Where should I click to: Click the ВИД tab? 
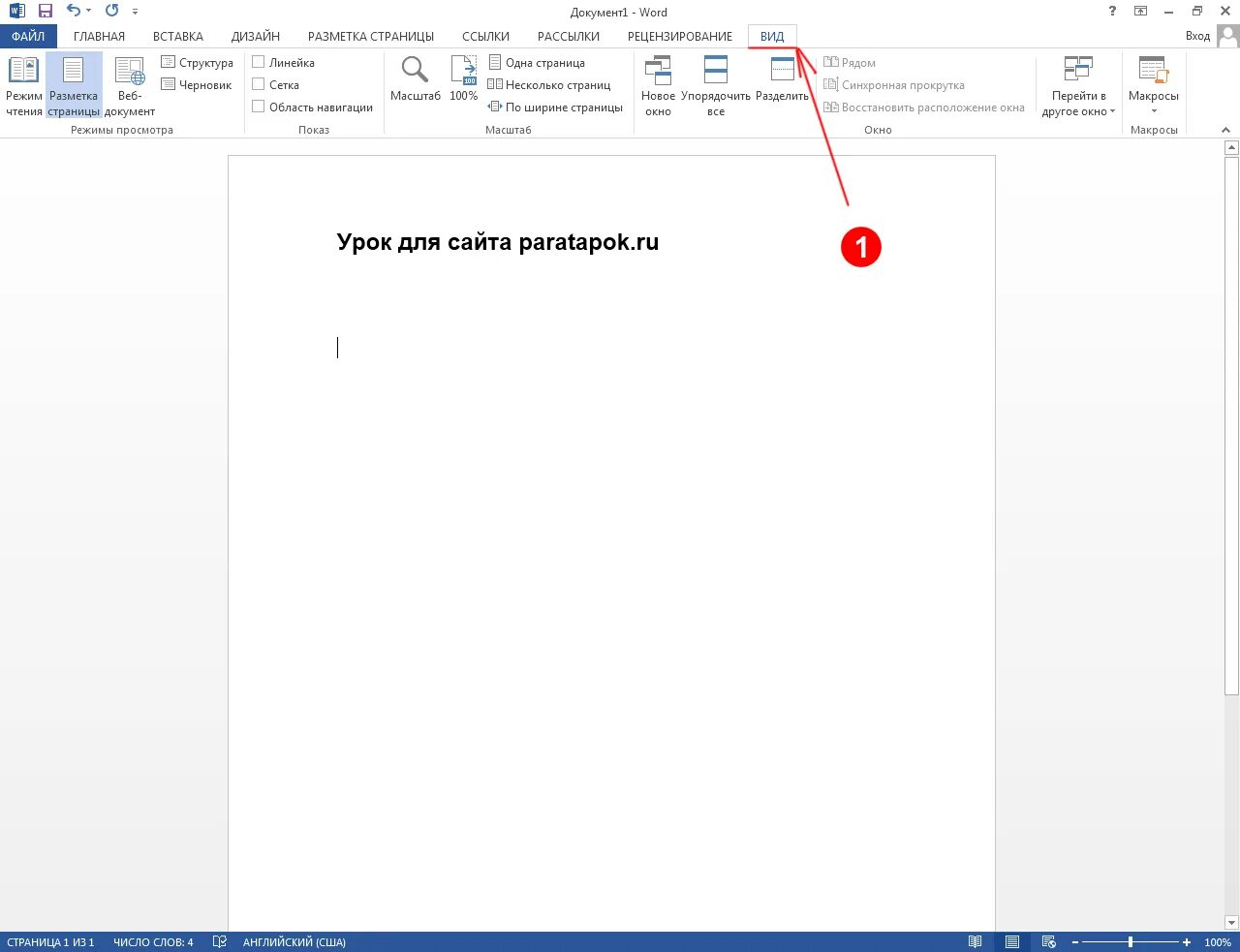point(772,37)
